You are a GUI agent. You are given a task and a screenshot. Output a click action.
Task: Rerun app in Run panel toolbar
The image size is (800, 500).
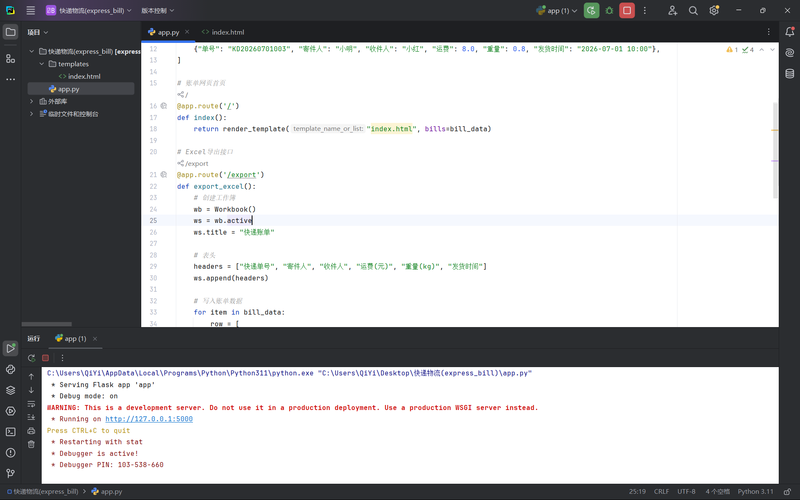pyautogui.click(x=32, y=358)
